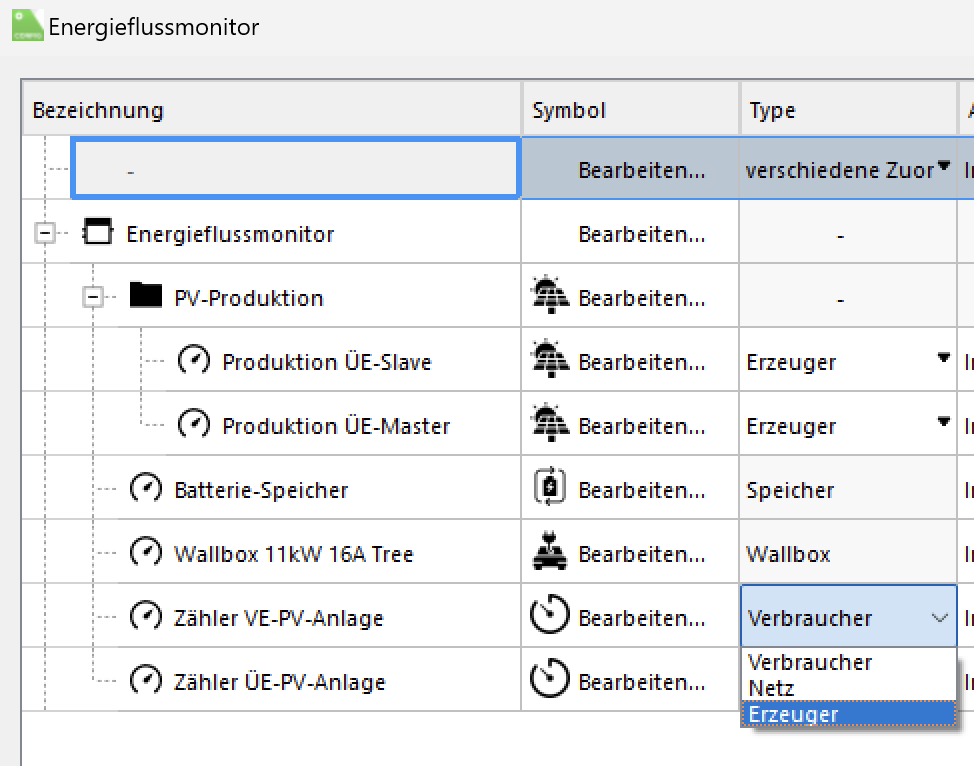Click the battery symbol for Batterie-Speicher
This screenshot has height=766, width=974.
(x=549, y=489)
